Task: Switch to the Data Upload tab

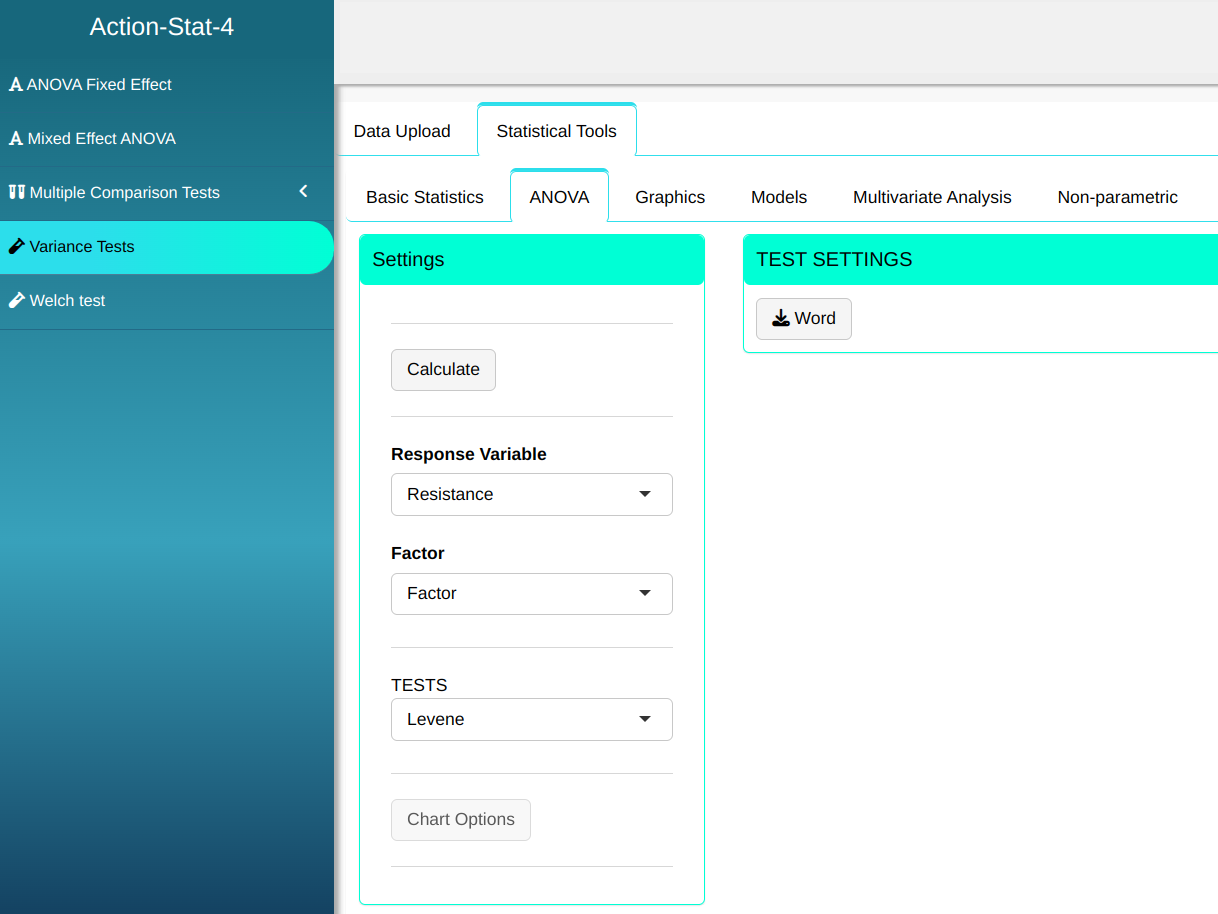Action: (x=402, y=131)
